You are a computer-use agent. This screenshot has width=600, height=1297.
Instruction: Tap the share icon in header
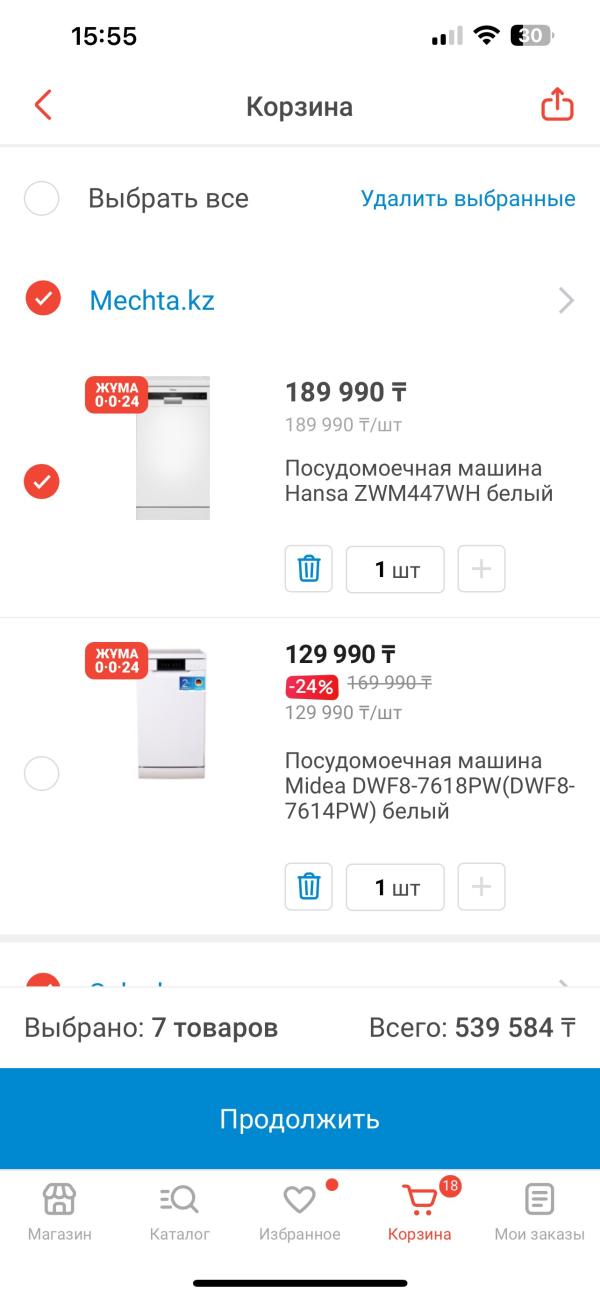pos(557,105)
